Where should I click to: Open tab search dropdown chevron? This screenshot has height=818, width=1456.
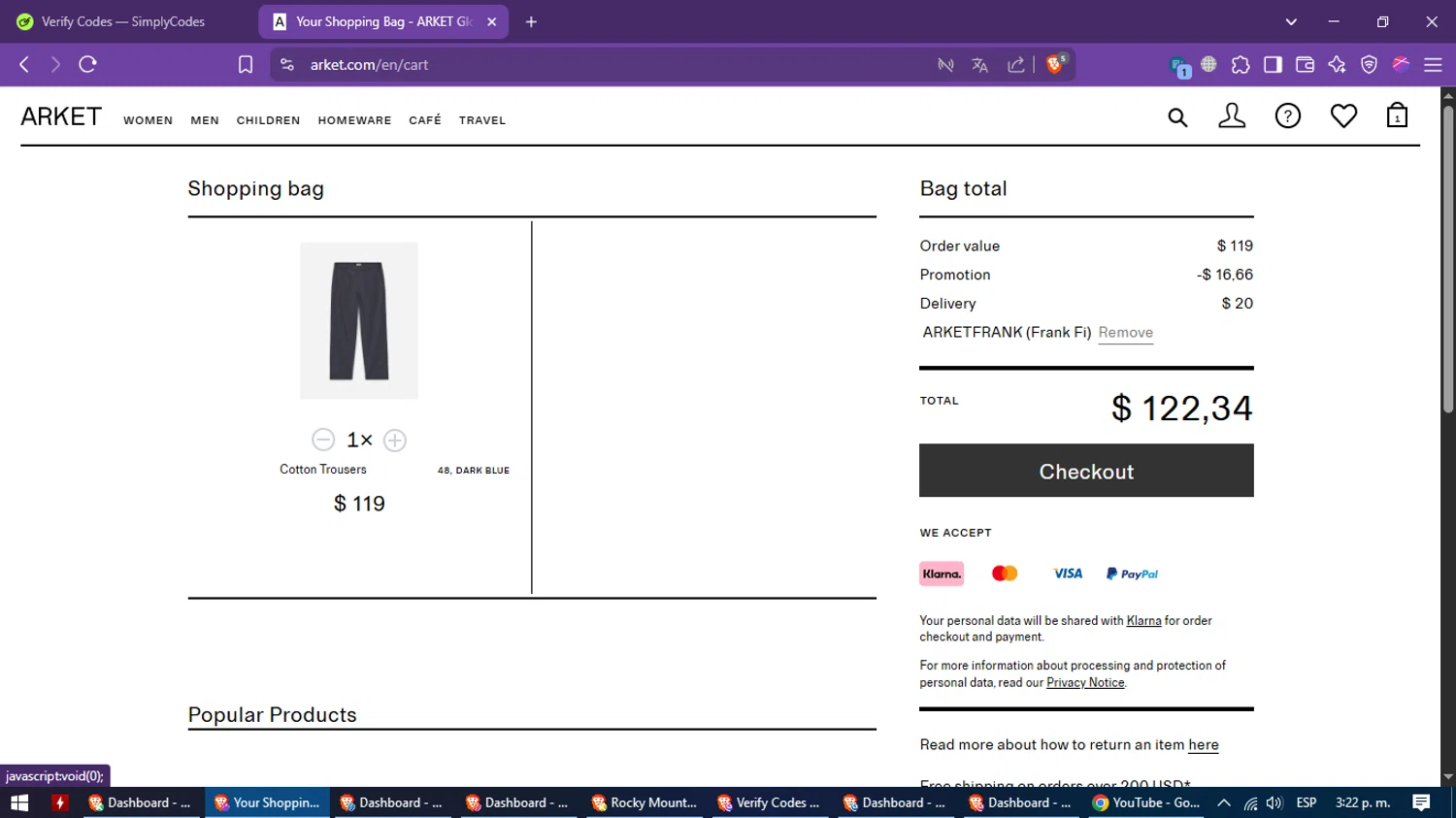coord(1291,21)
